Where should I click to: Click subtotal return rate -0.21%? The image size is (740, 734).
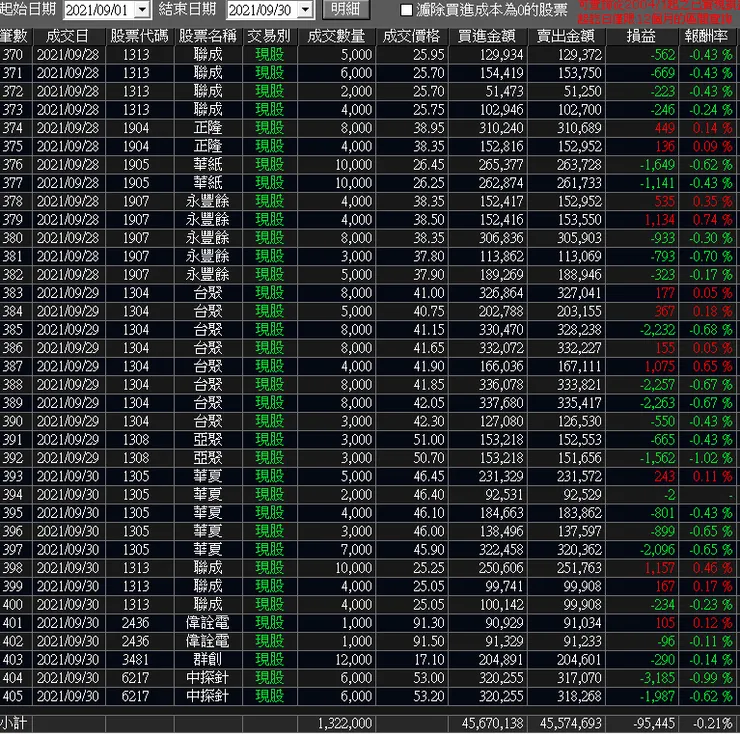point(713,724)
